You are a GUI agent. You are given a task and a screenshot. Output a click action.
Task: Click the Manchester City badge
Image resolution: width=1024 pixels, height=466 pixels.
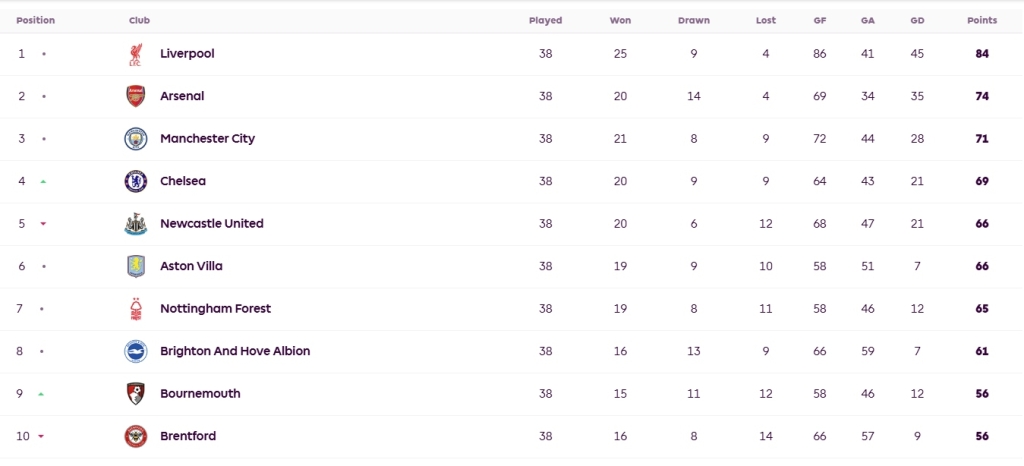[x=136, y=139]
